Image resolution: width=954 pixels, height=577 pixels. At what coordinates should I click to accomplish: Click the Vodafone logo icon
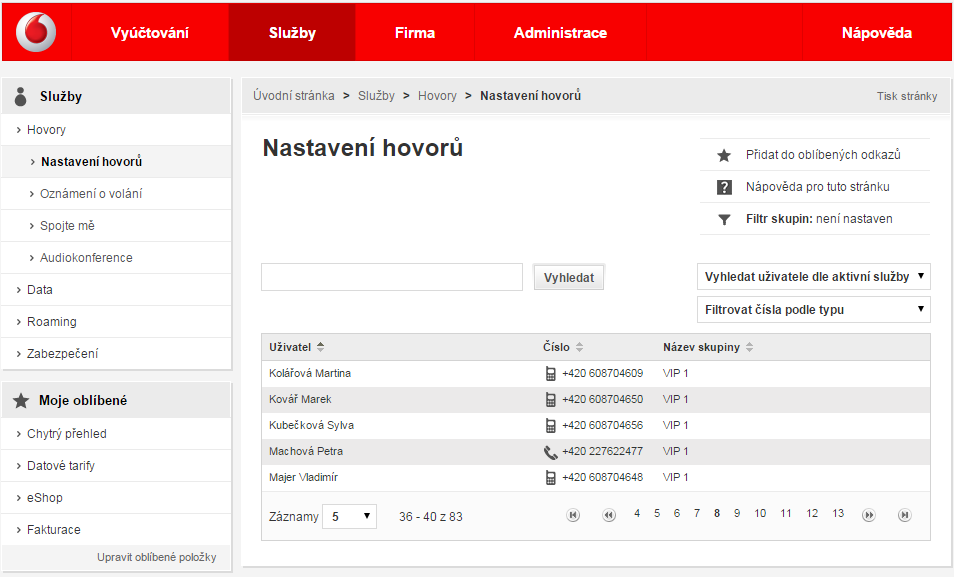coord(36,32)
